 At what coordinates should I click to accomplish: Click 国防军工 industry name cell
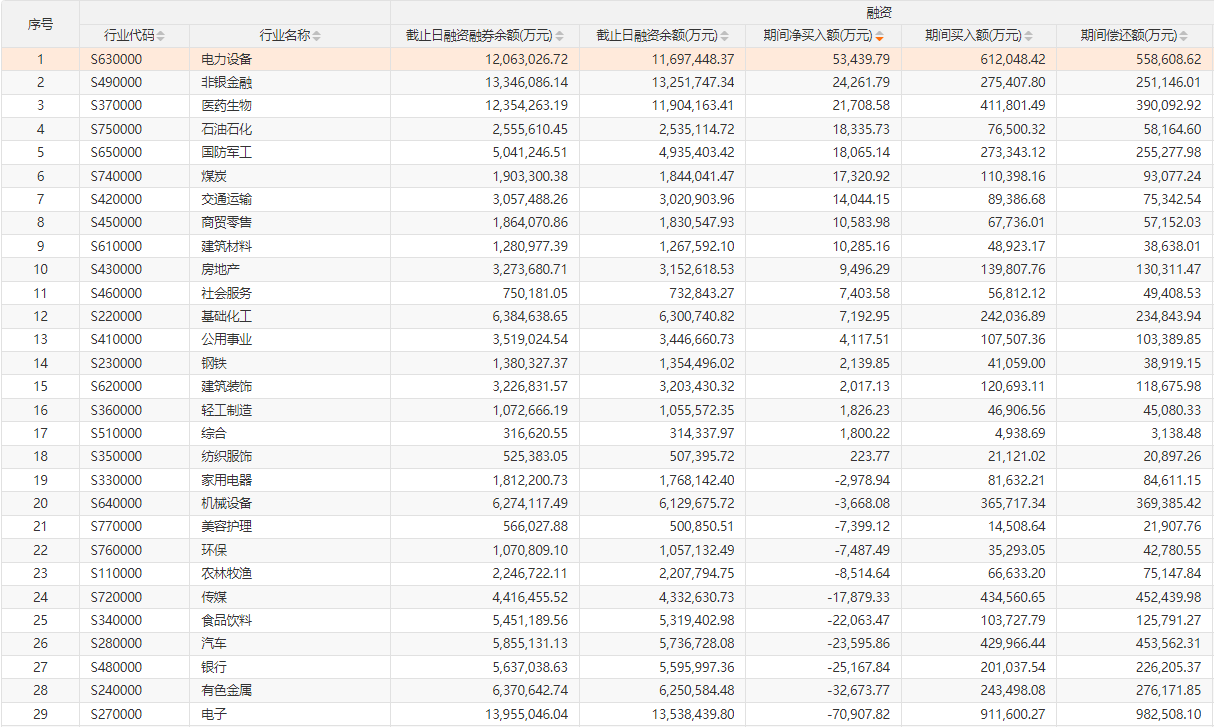click(x=226, y=153)
